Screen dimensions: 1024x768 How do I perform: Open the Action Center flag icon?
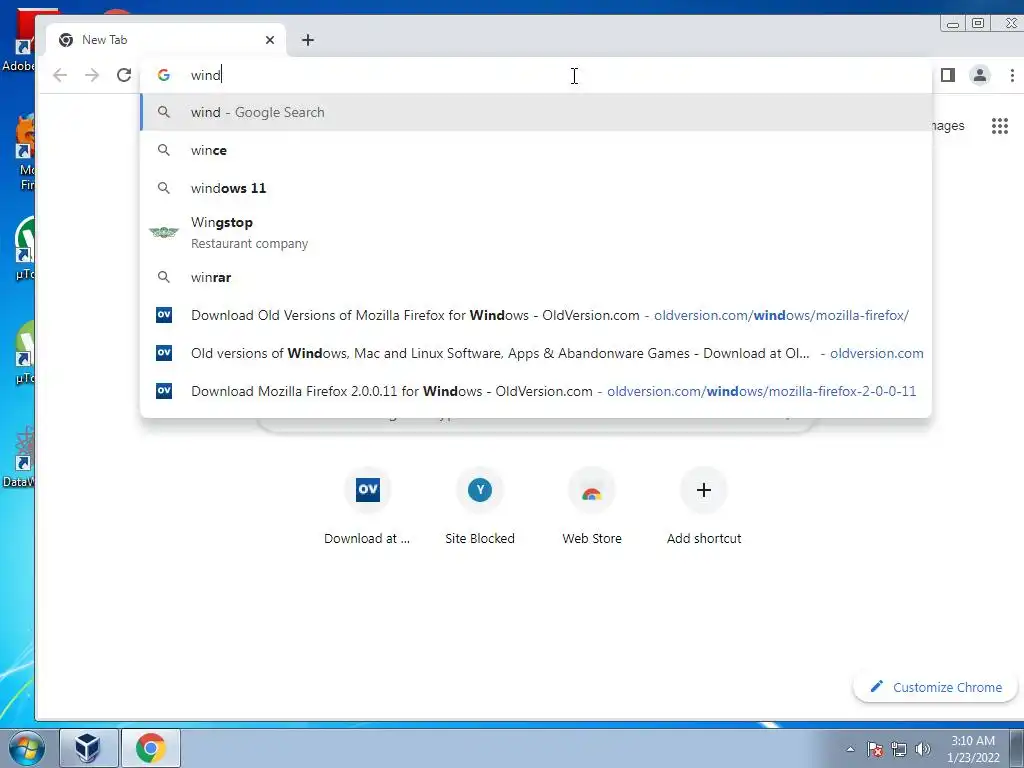pyautogui.click(x=875, y=749)
